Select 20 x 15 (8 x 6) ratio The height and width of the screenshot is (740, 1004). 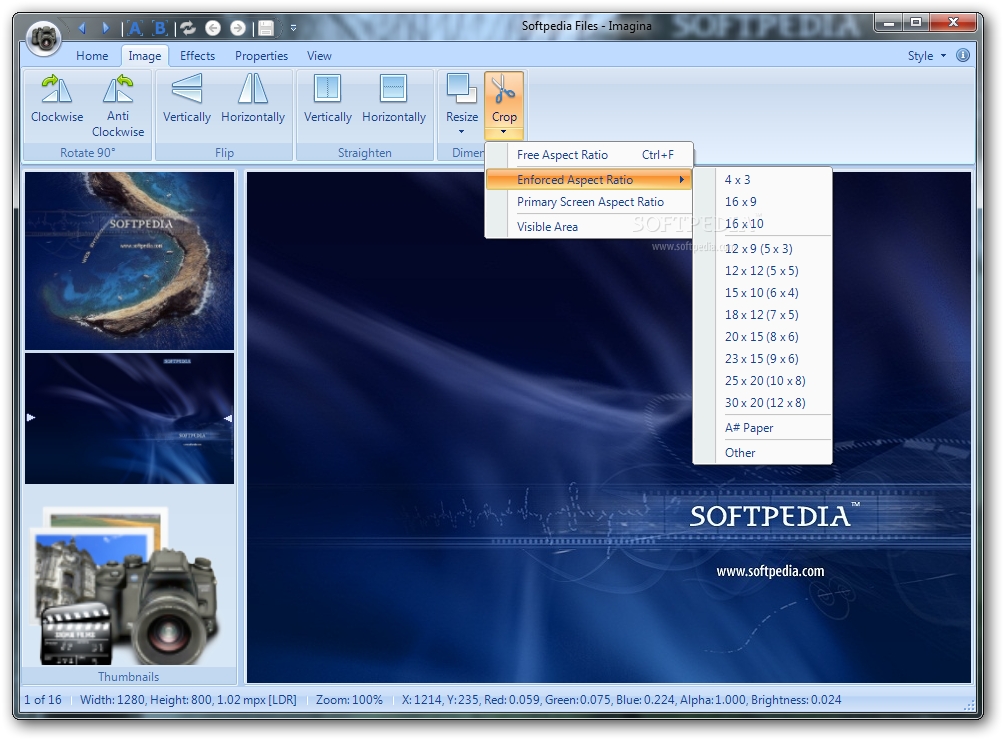click(x=763, y=337)
